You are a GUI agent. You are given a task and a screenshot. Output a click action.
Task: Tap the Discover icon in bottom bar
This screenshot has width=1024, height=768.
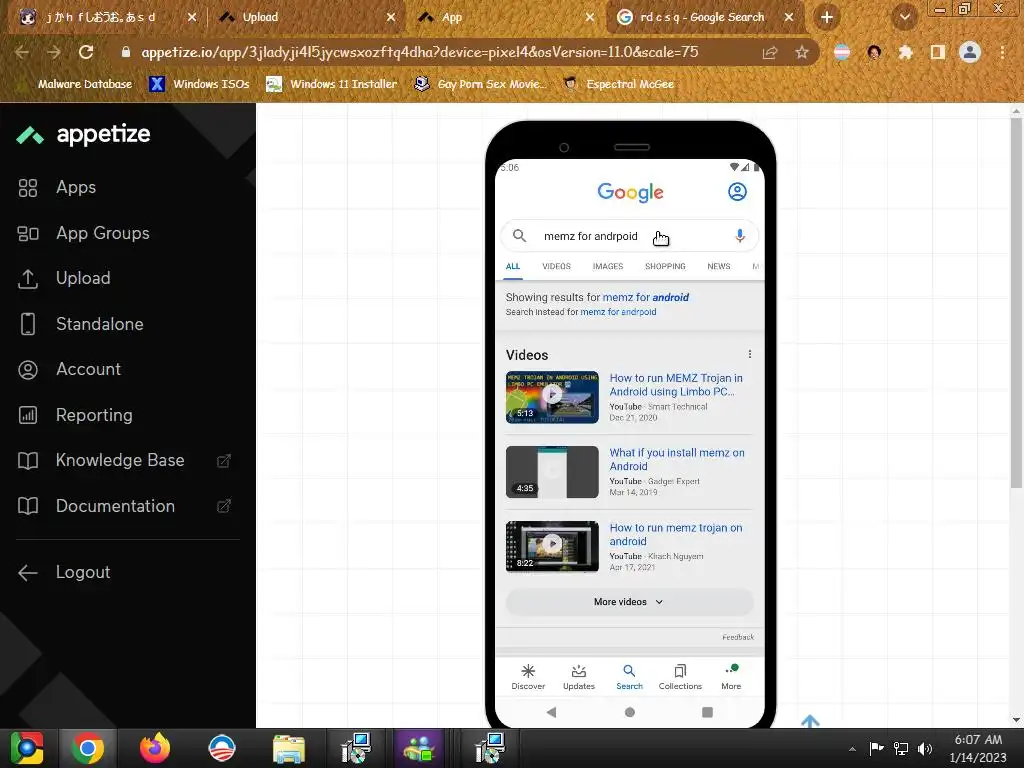pos(528,677)
